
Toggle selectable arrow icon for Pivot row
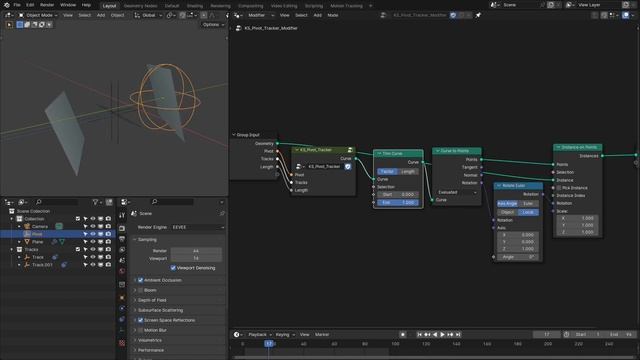[x=85, y=234]
